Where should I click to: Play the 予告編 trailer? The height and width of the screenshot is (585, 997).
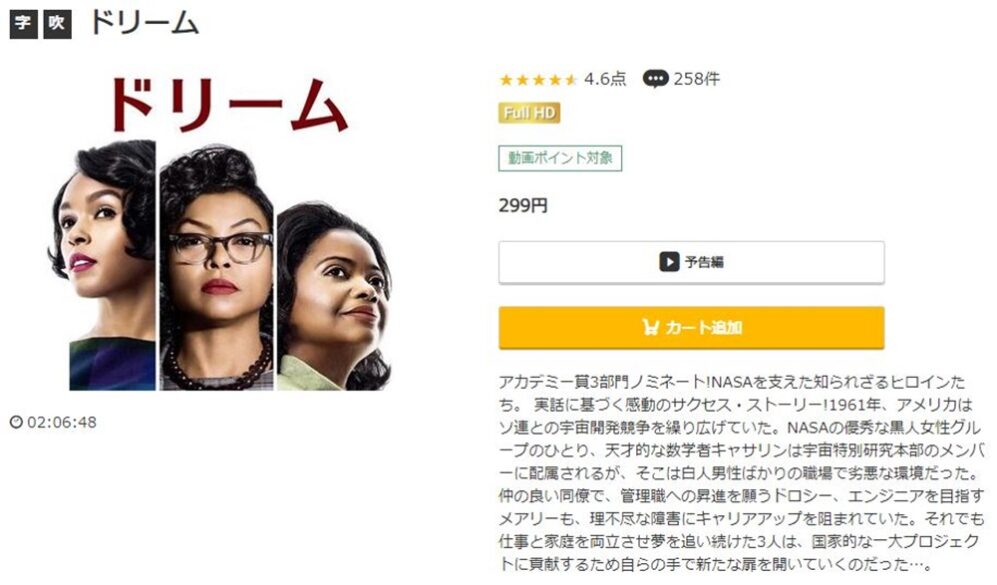click(x=691, y=262)
